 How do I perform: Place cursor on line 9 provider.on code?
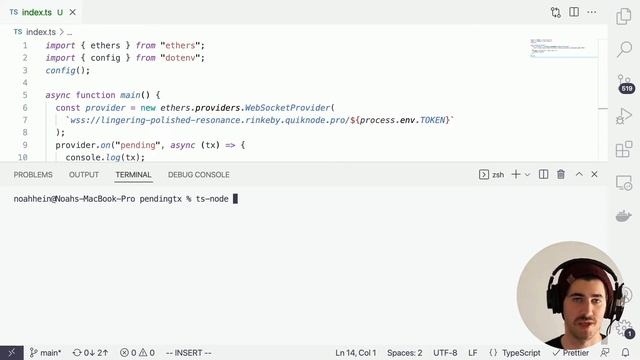point(150,145)
